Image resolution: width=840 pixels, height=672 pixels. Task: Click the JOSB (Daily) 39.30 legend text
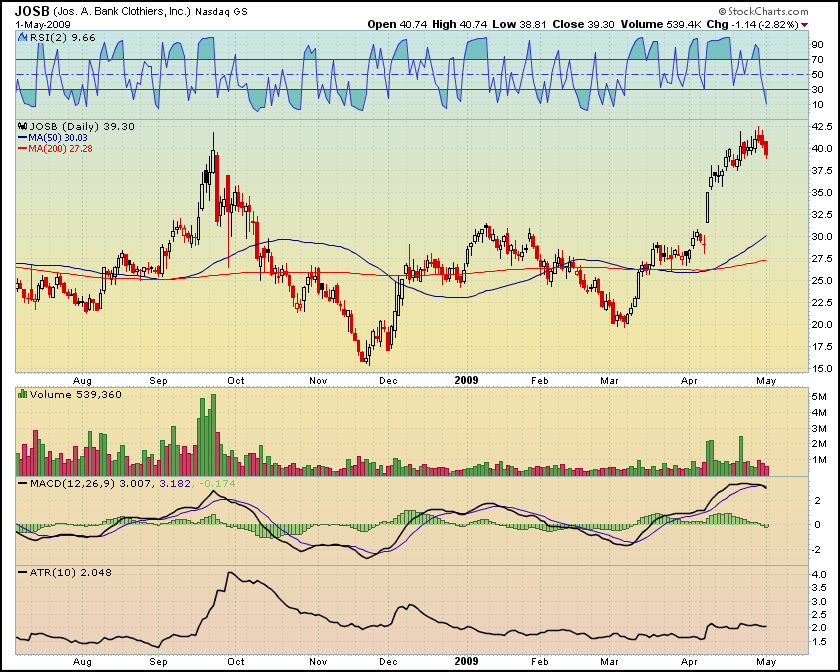pyautogui.click(x=81, y=126)
